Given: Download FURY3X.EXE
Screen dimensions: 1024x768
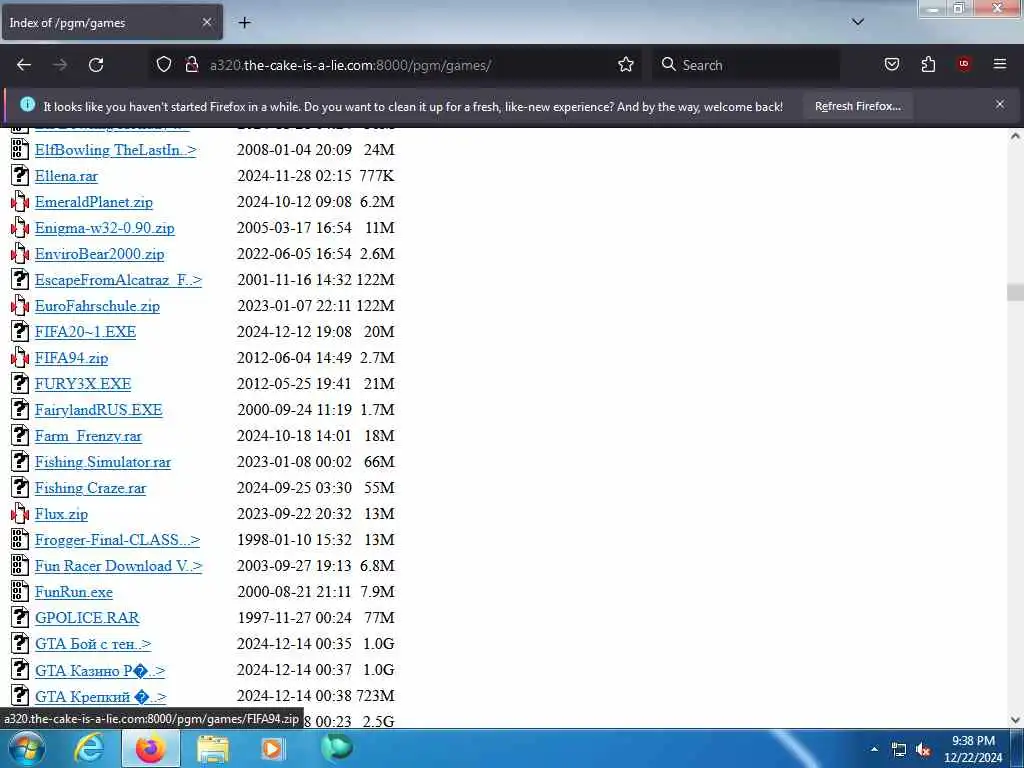Looking at the screenshot, I should click(x=83, y=384).
